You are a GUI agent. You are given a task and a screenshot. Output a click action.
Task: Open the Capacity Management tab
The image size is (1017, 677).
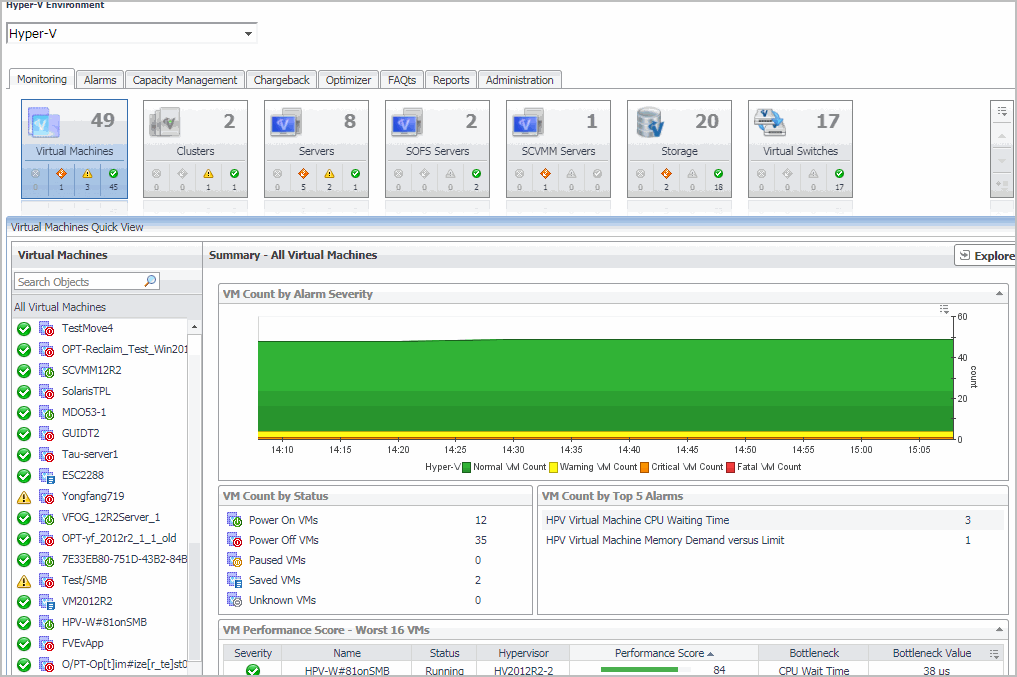tap(185, 80)
